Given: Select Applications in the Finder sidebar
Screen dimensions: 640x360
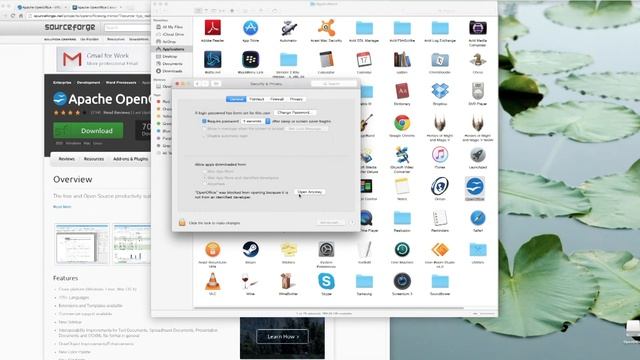Looking at the screenshot, I should pyautogui.click(x=172, y=49).
